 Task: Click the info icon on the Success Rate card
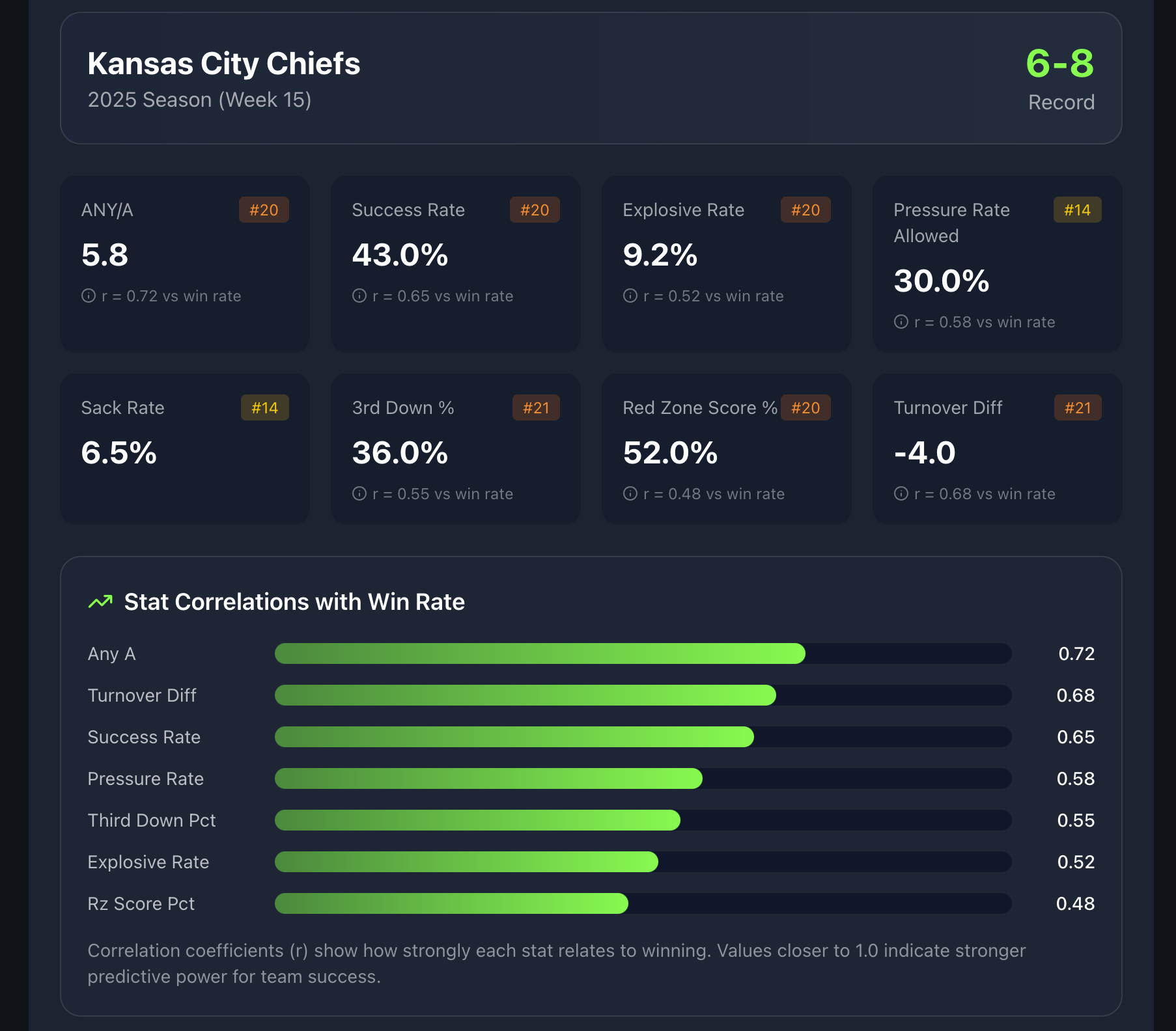coord(359,296)
